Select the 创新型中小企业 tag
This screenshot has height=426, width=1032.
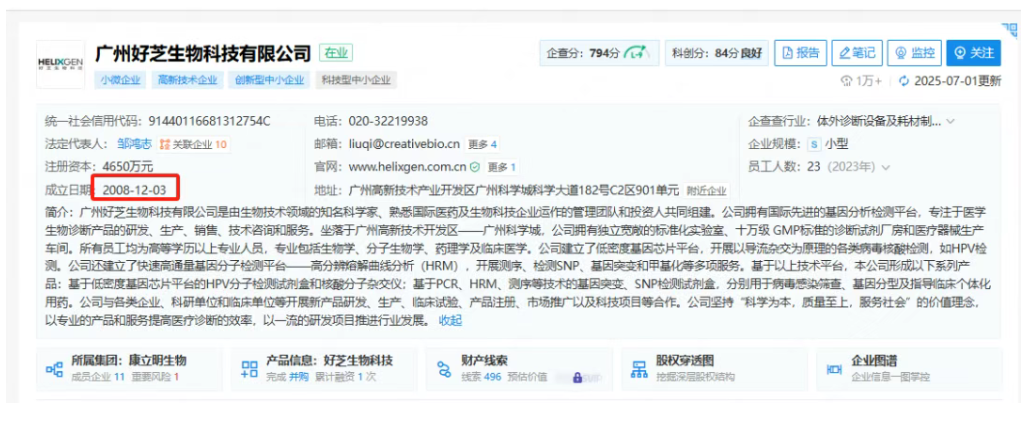pyautogui.click(x=270, y=80)
